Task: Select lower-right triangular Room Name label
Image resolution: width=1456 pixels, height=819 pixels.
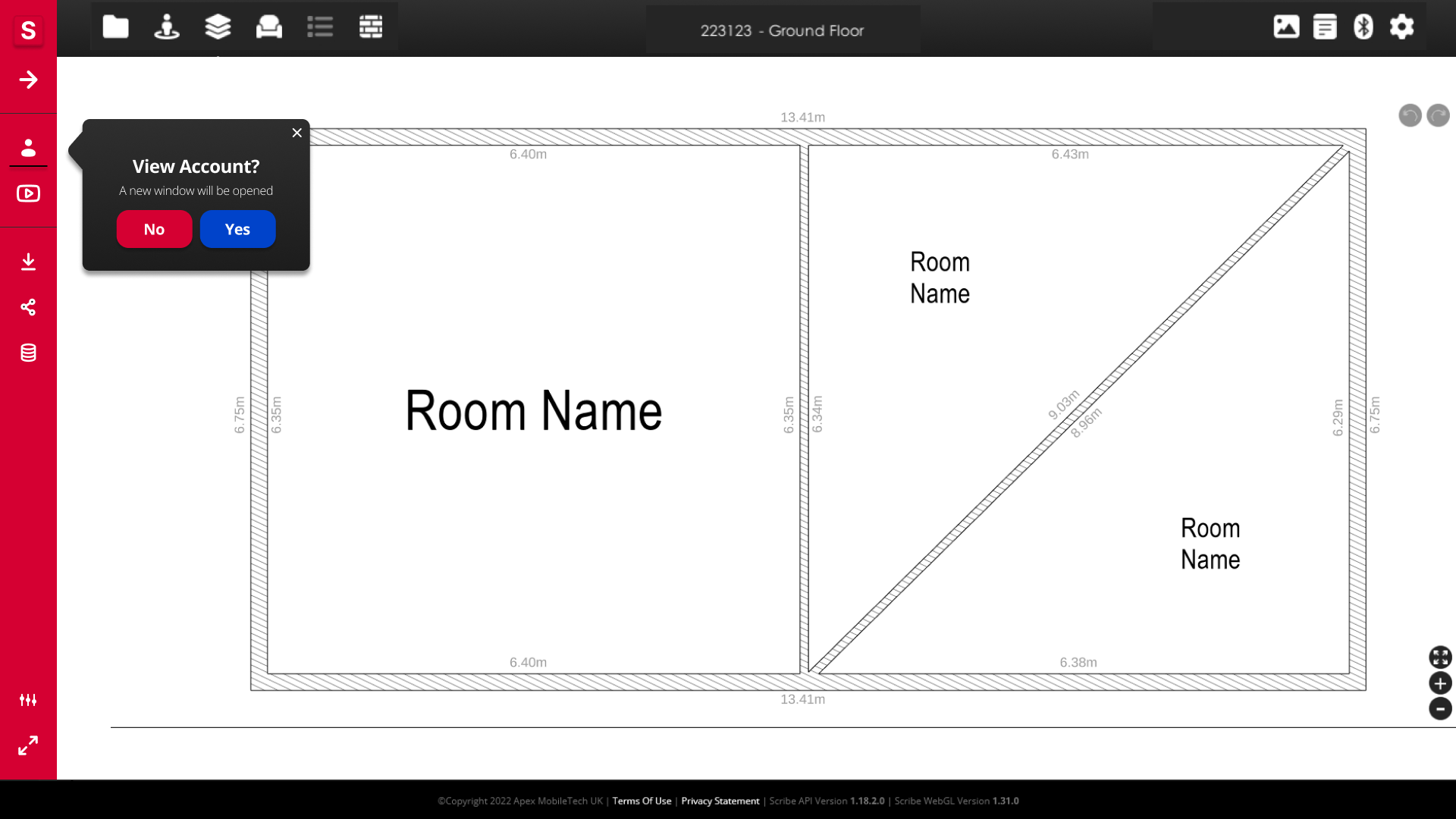Action: [1210, 544]
